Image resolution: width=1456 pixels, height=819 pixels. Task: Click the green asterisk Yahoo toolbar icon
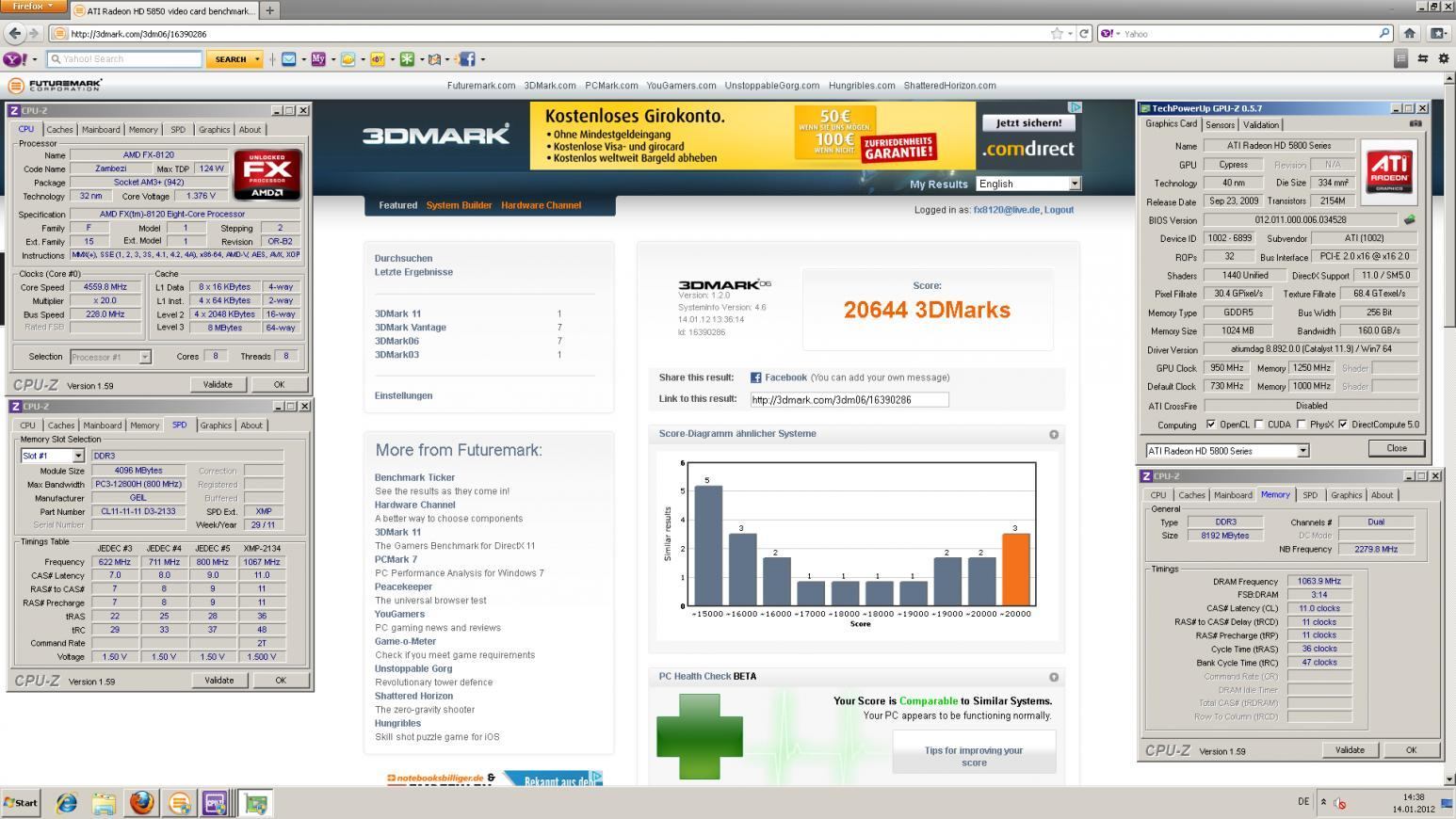pyautogui.click(x=407, y=58)
